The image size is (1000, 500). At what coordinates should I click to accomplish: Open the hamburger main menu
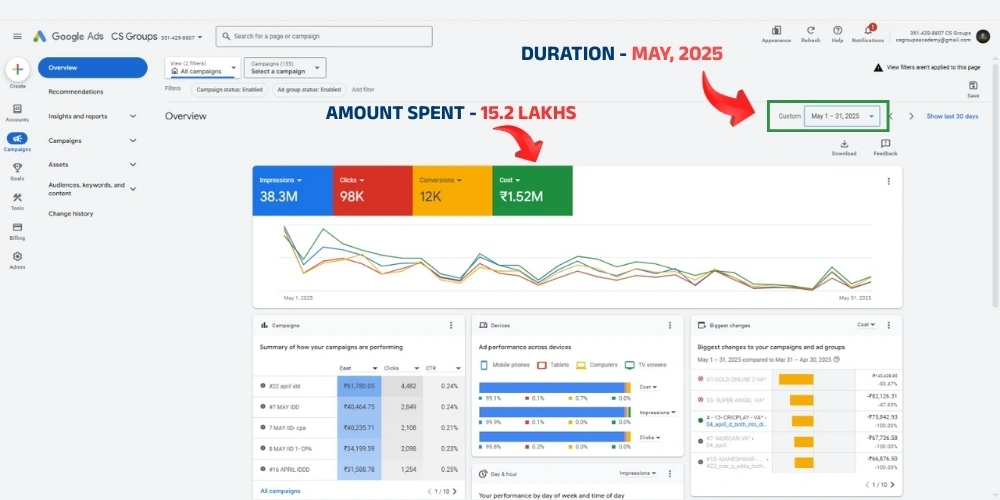coord(17,37)
